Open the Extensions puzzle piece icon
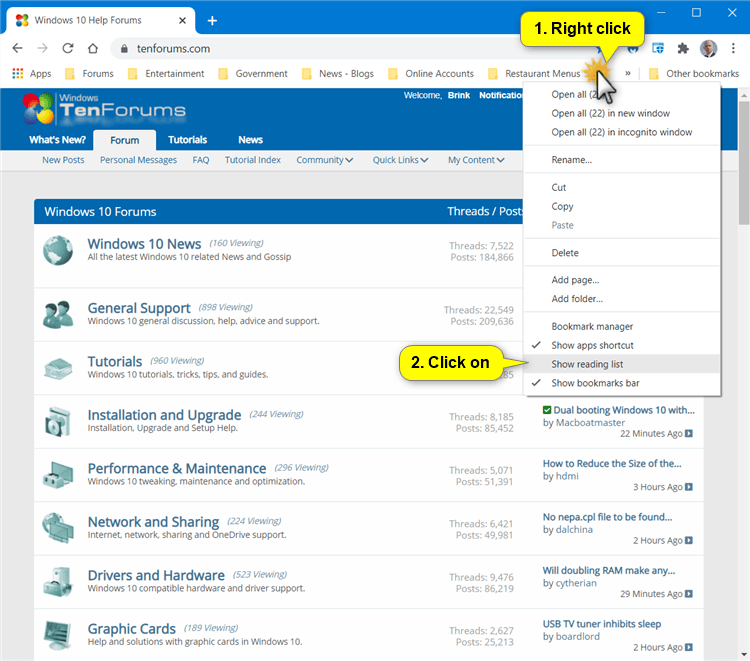 (x=683, y=48)
